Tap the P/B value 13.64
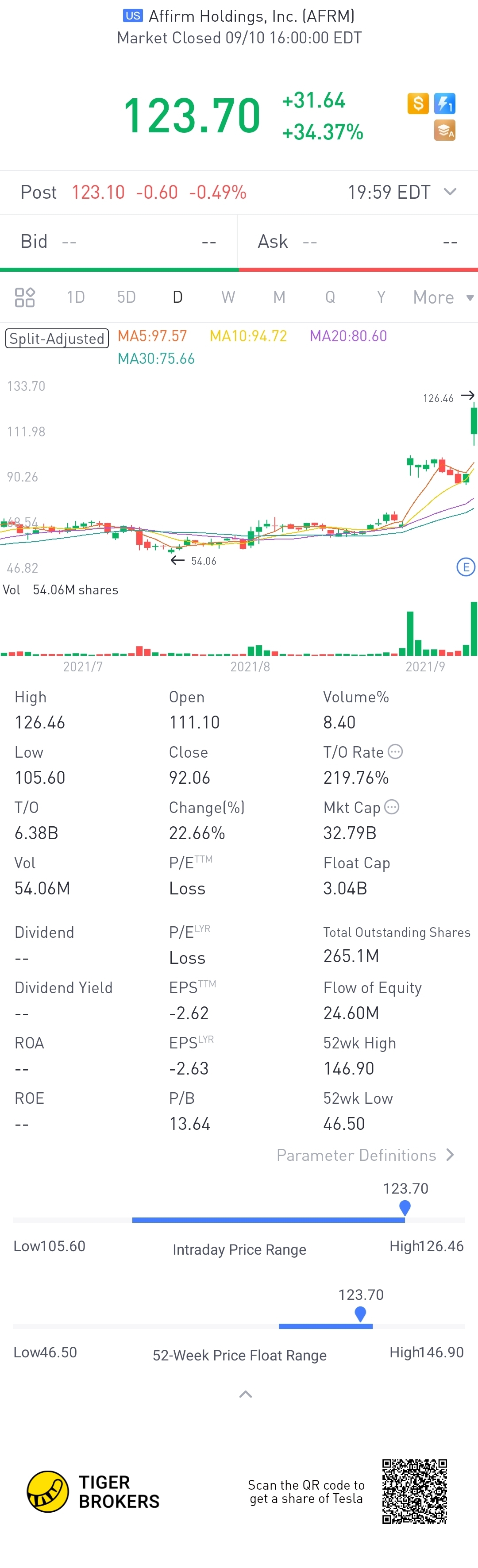Screen dimensions: 478x1568 click(x=189, y=1124)
